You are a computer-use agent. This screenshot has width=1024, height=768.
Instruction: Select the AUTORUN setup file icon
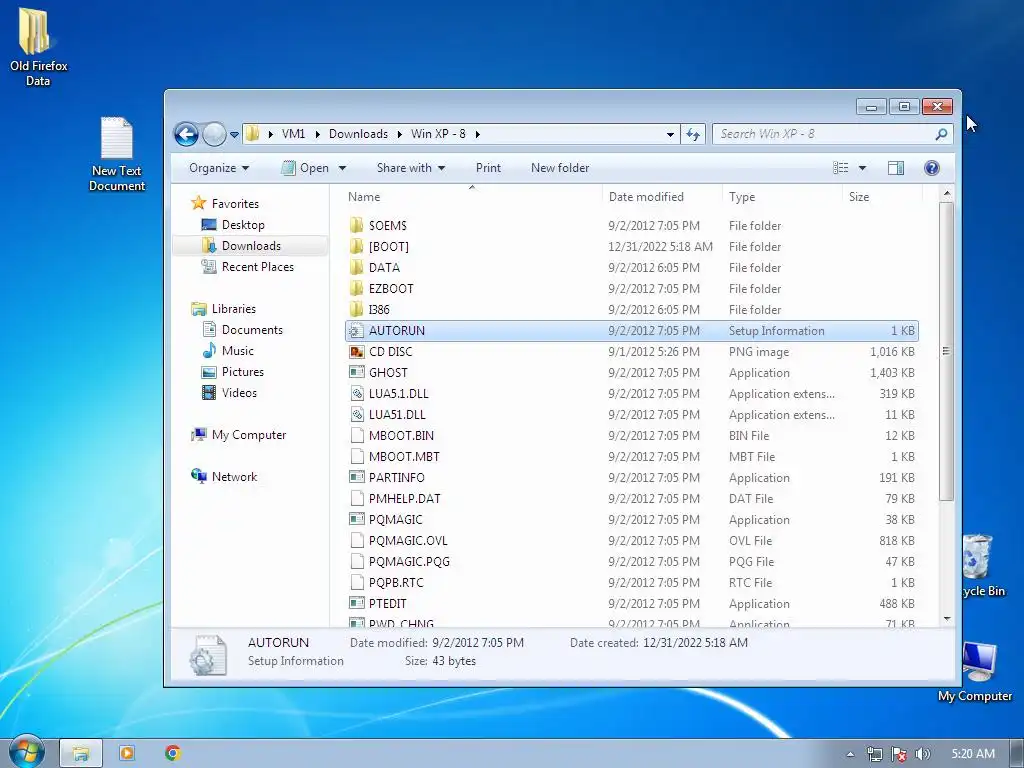point(357,330)
